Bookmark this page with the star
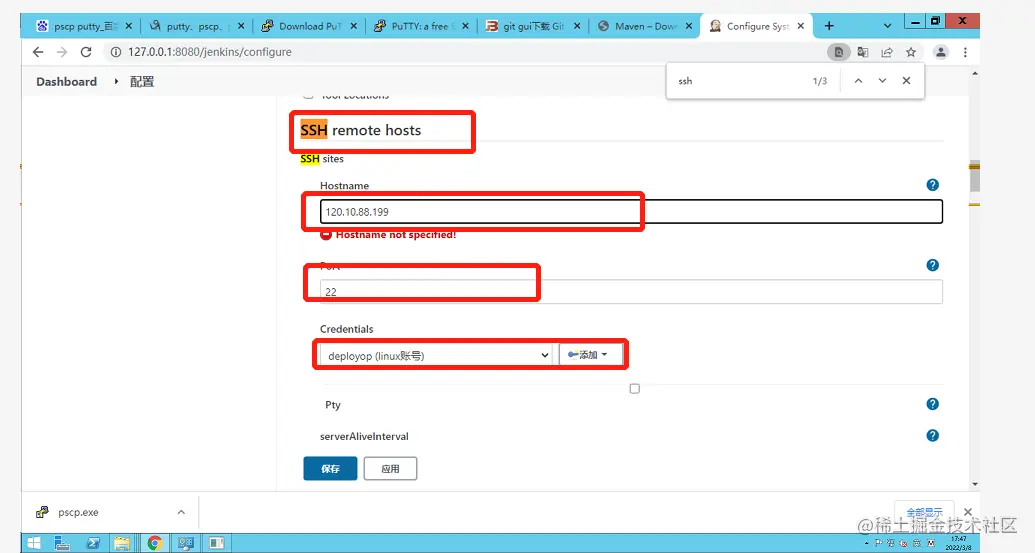 tap(911, 52)
